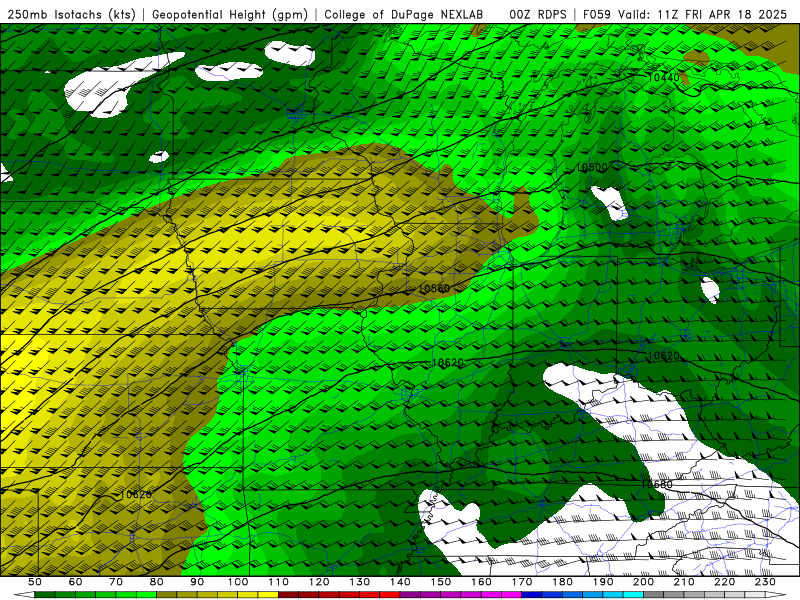Click legend value 110
800x600 pixels.
(x=279, y=582)
